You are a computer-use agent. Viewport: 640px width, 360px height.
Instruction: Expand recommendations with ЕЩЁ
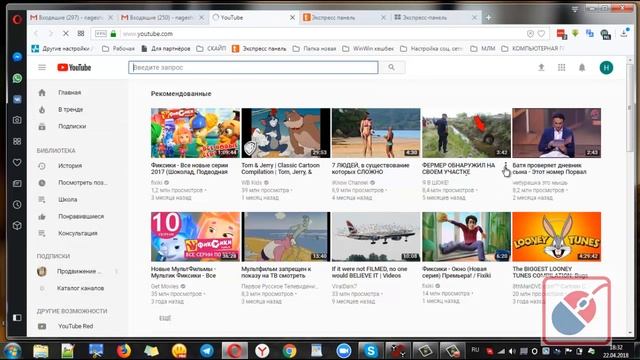click(165, 318)
